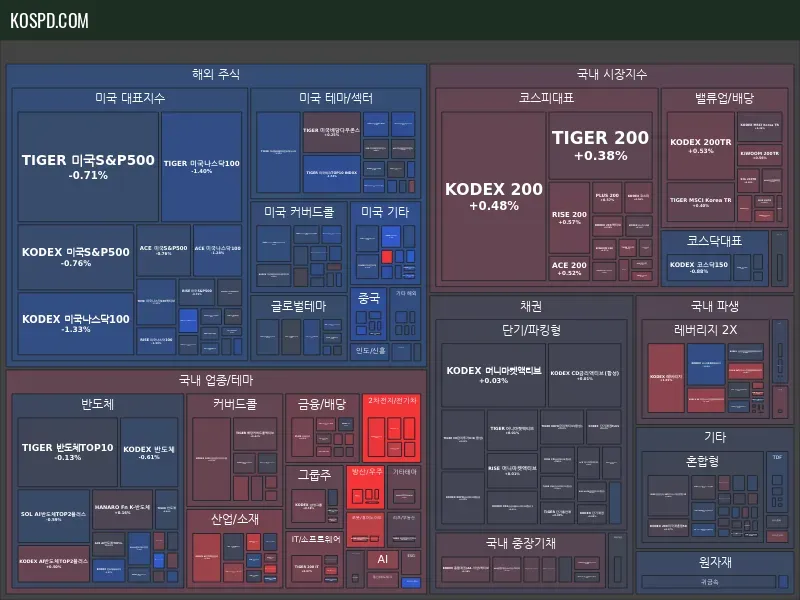Click the TIGER 미국배당다우존스 tile
800x600 pixels.
coord(332,132)
